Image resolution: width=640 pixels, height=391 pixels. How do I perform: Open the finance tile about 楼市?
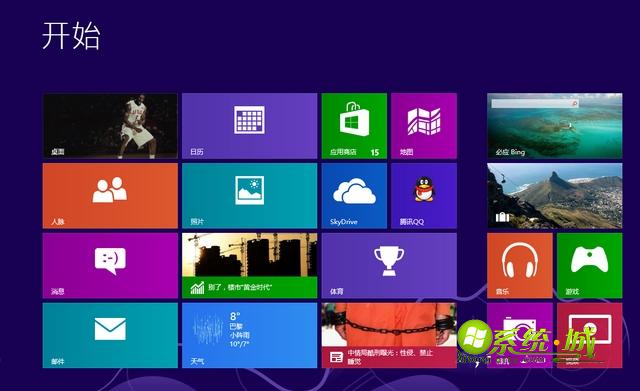(x=249, y=266)
